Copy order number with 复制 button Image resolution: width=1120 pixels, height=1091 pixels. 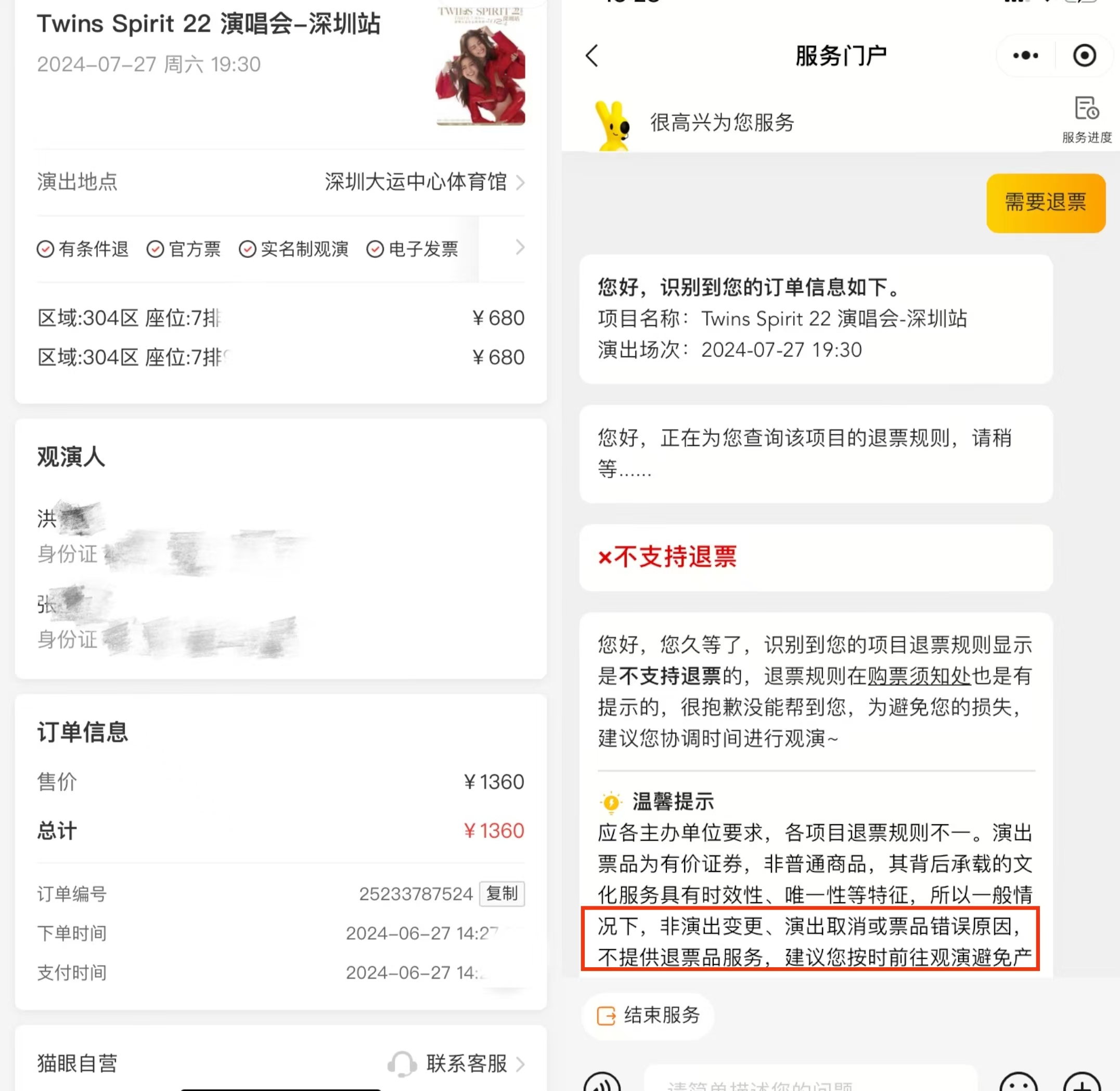[x=502, y=893]
